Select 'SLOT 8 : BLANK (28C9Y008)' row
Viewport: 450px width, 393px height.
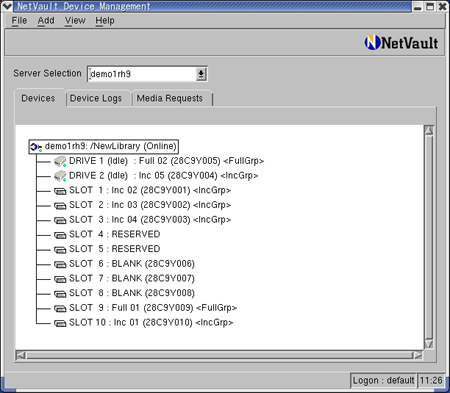coord(125,293)
